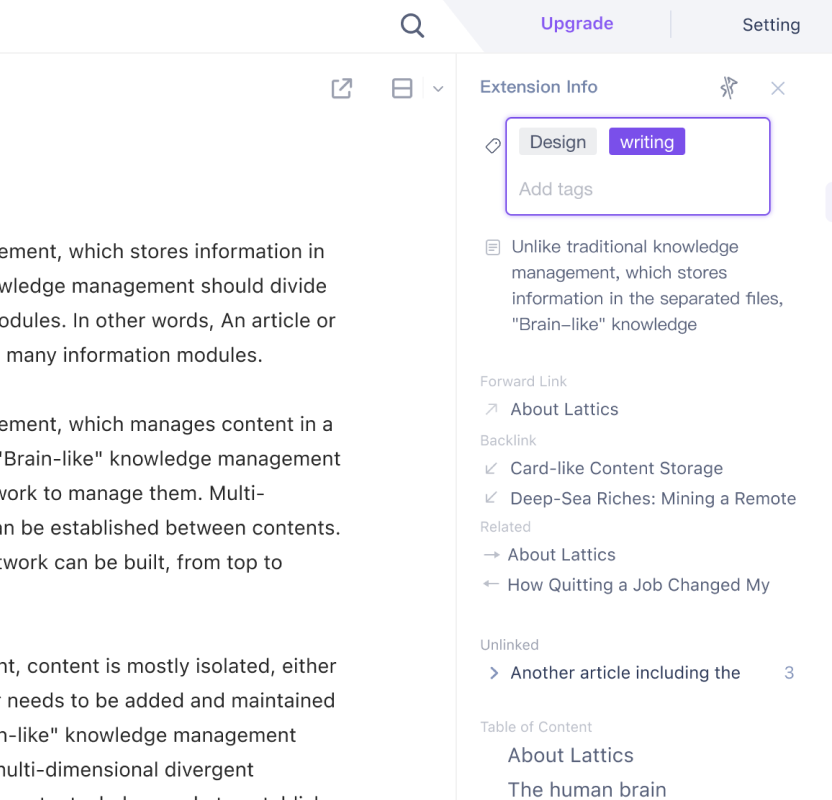Unpin the Extension Info panel
832x800 pixels.
[729, 88]
